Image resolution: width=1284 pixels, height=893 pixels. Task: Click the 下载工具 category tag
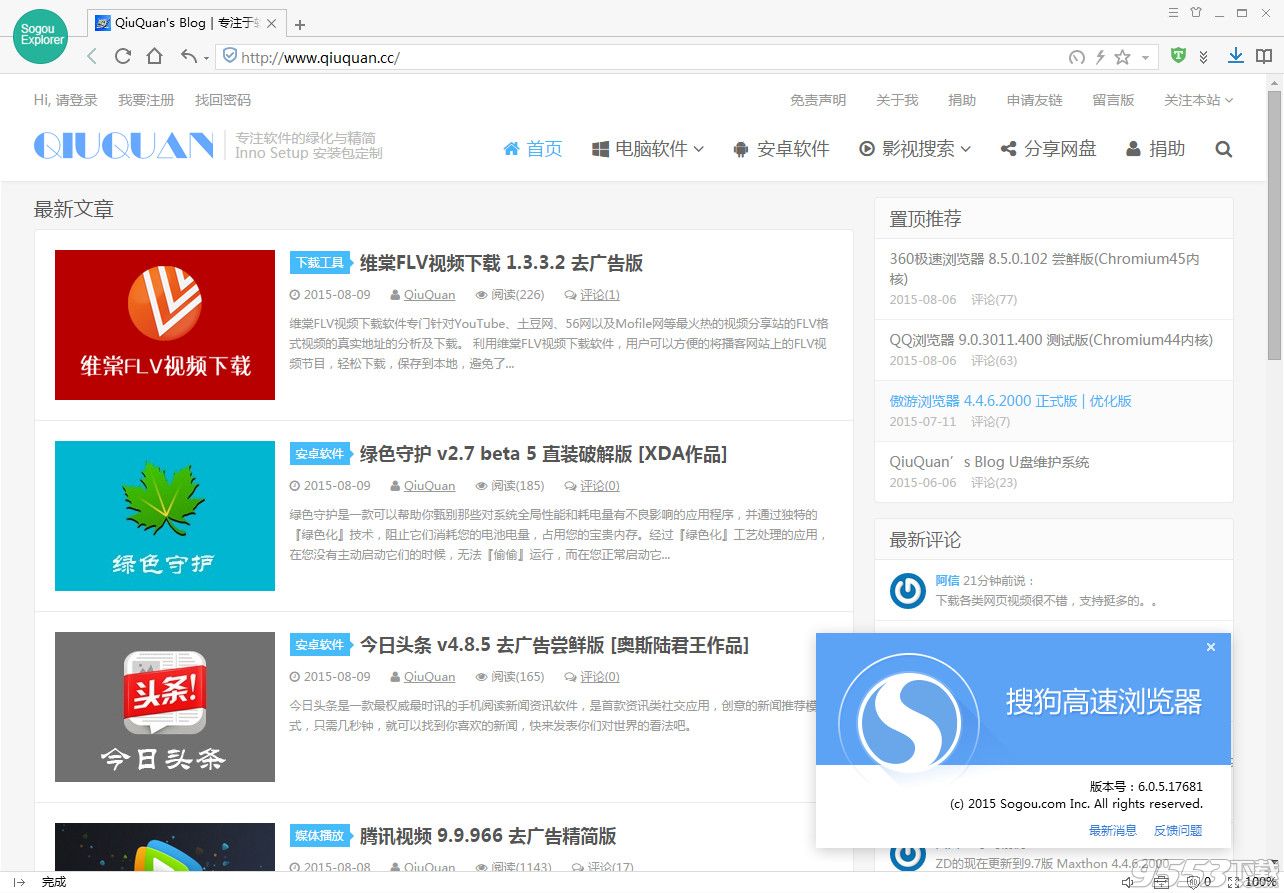(x=320, y=263)
